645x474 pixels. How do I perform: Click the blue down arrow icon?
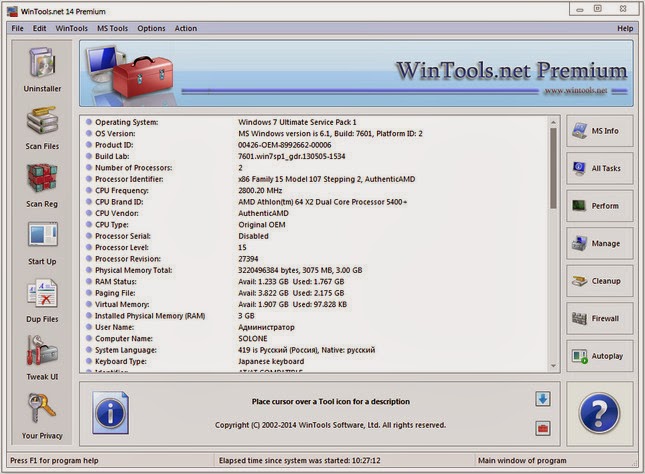pyautogui.click(x=543, y=399)
